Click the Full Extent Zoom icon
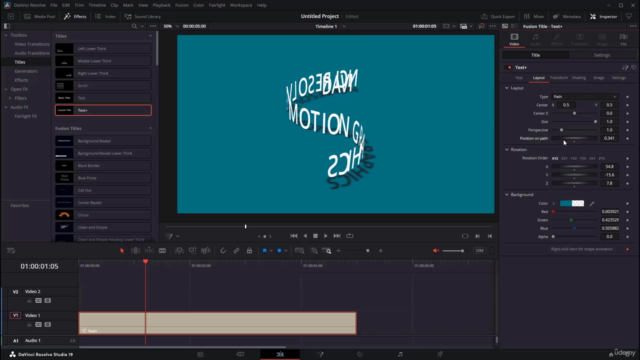 coord(299,251)
